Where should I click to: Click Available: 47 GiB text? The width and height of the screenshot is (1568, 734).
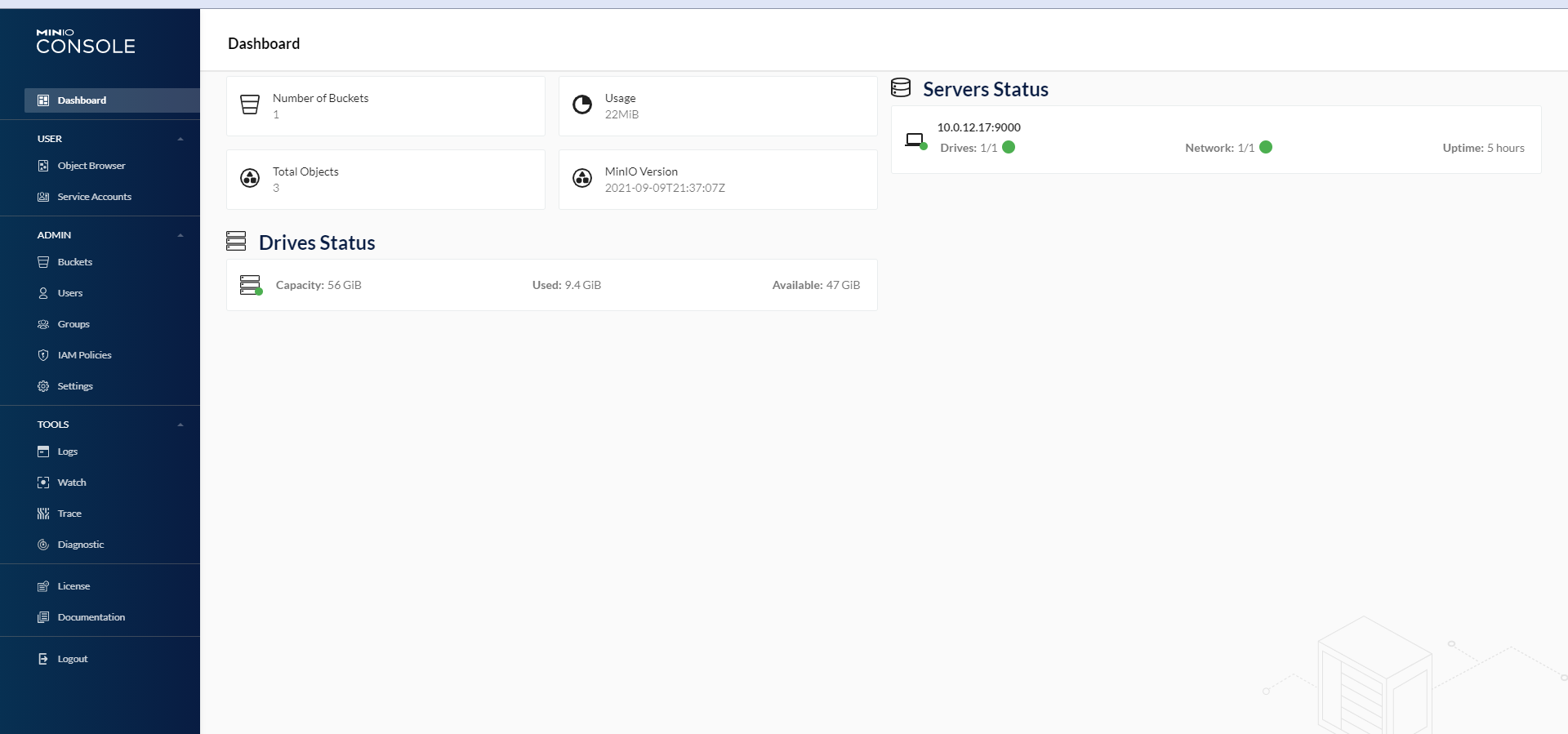point(816,285)
